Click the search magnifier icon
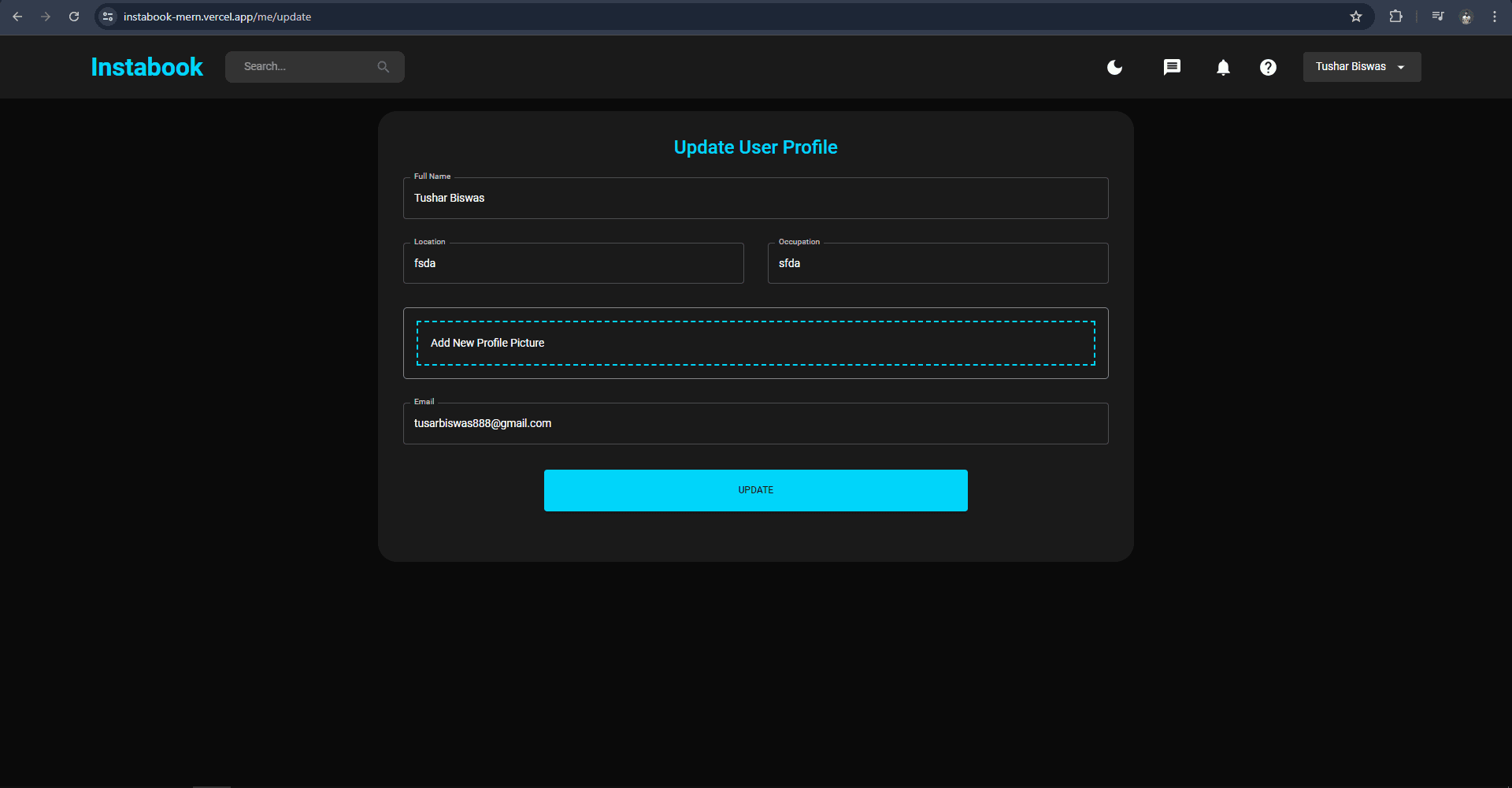This screenshot has height=788, width=1512. [384, 67]
